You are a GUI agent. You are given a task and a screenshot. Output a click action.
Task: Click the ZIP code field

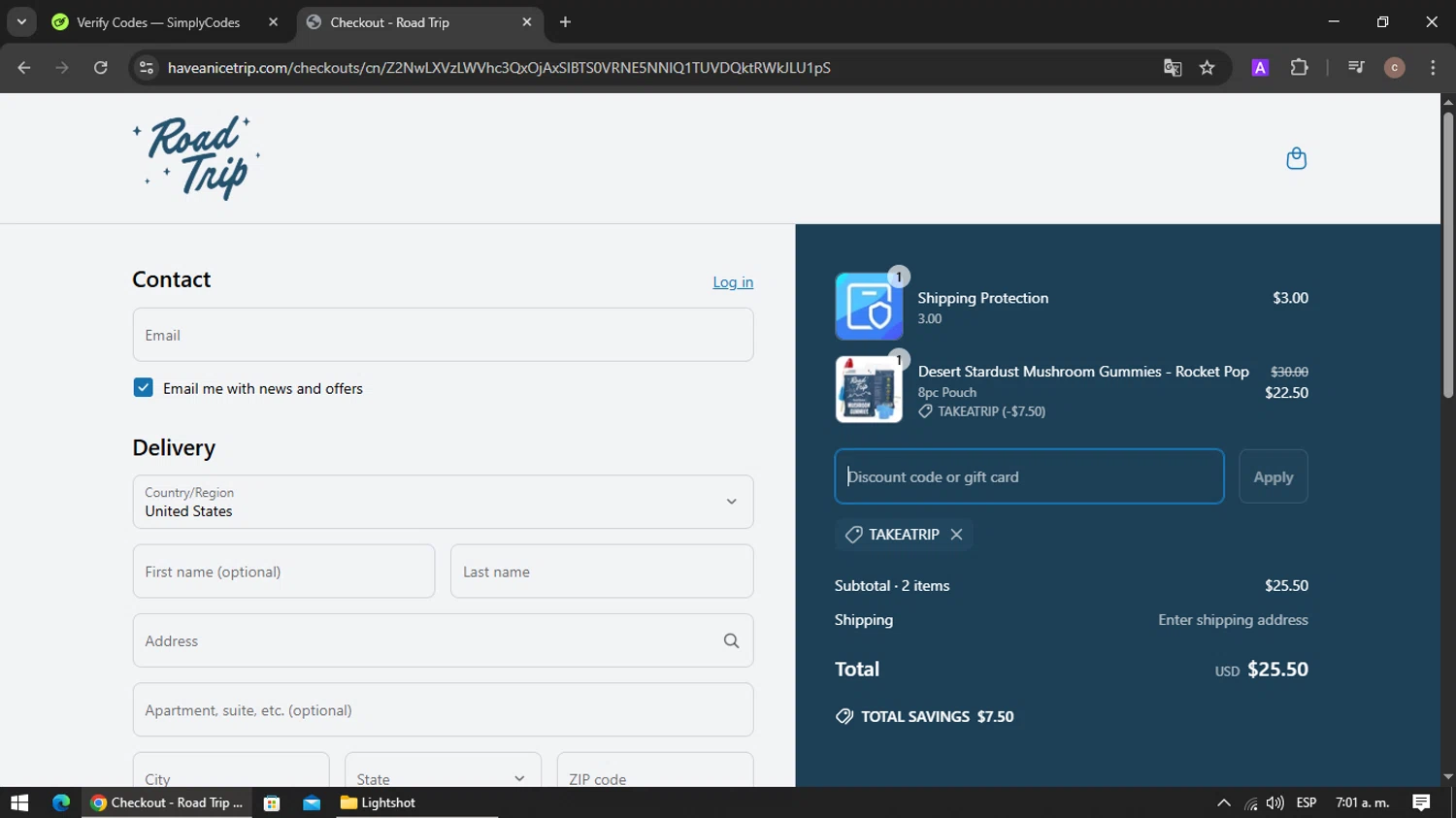tap(655, 774)
